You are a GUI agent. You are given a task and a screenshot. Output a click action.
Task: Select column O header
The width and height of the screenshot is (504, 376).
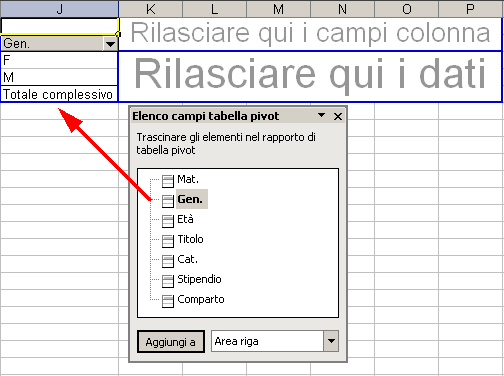[406, 9]
